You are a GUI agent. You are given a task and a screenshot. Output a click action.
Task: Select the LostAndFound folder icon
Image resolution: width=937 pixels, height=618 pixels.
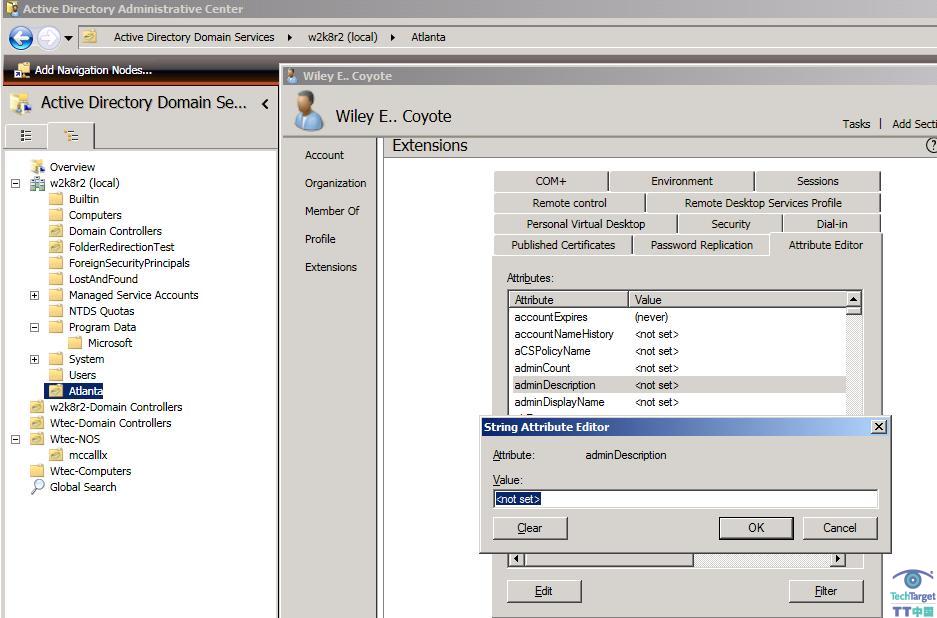click(x=56, y=279)
